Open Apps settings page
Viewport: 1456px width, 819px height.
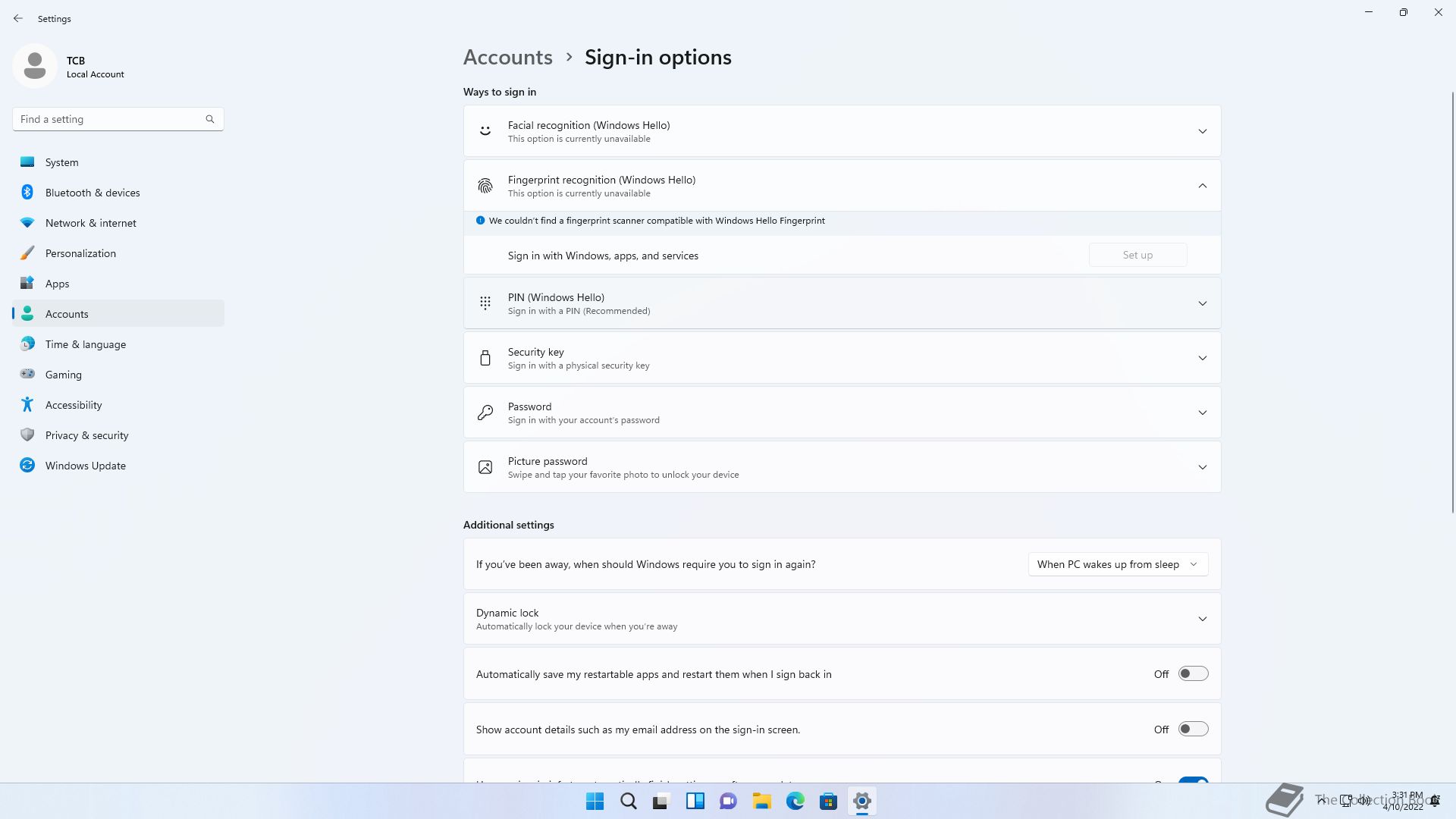coord(118,284)
